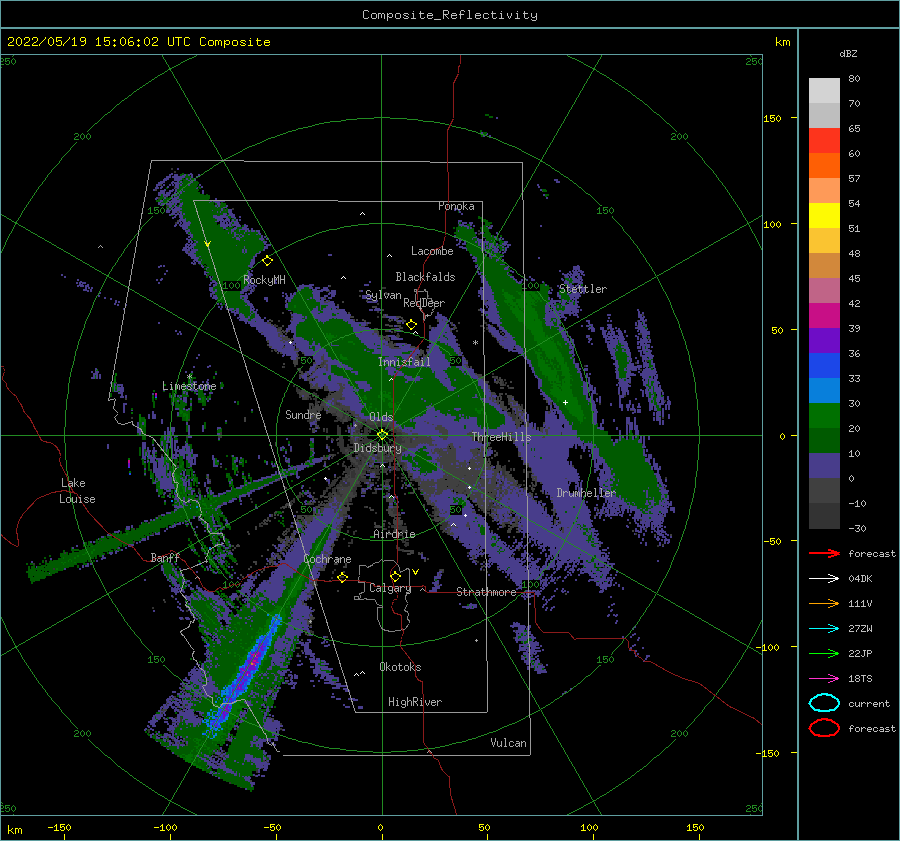Select the cyan 27ZW arrow icon

point(824,629)
